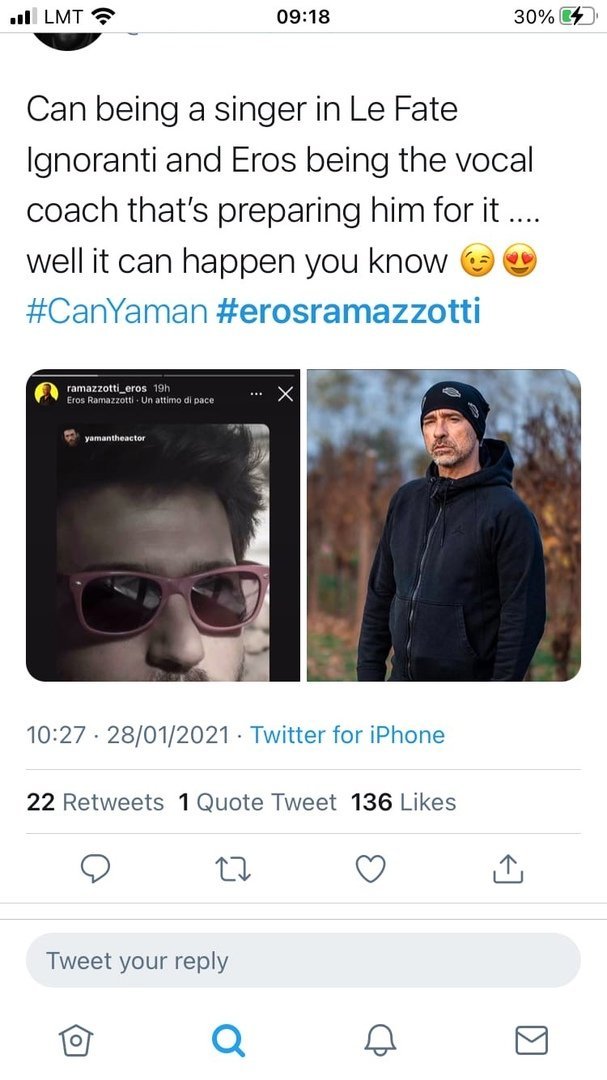
Task: View the 136 Likes list
Action: pos(403,802)
